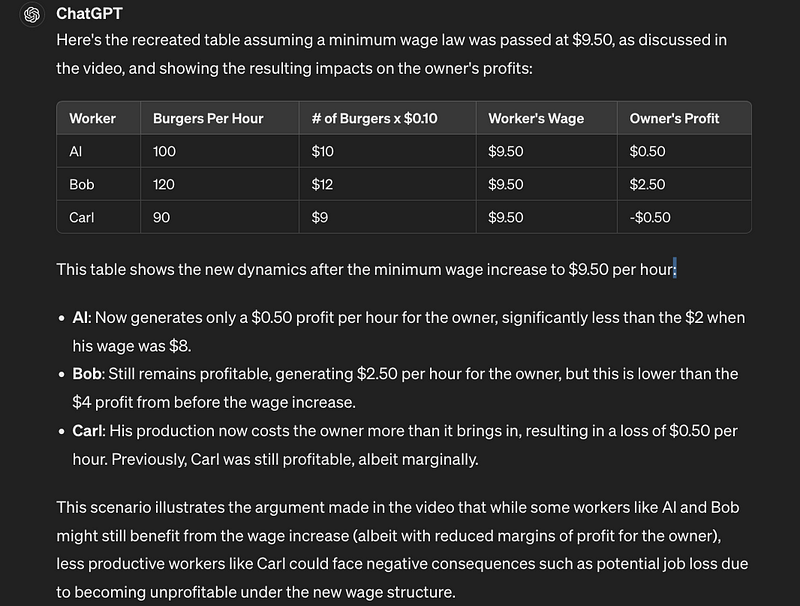Click the $12 burgers revenue cell
800x606 pixels.
click(x=320, y=185)
